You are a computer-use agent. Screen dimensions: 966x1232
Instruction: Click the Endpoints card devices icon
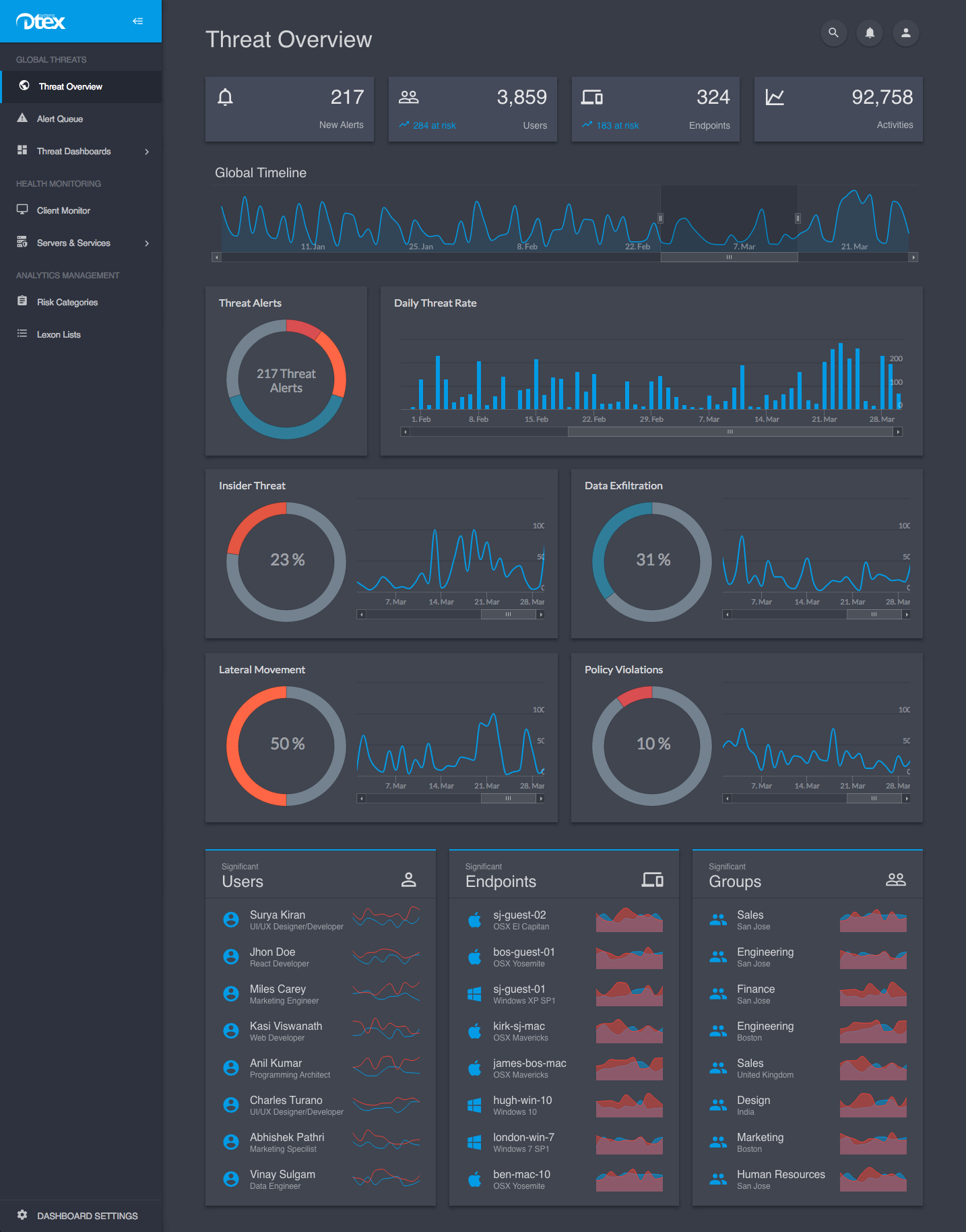pyautogui.click(x=592, y=98)
